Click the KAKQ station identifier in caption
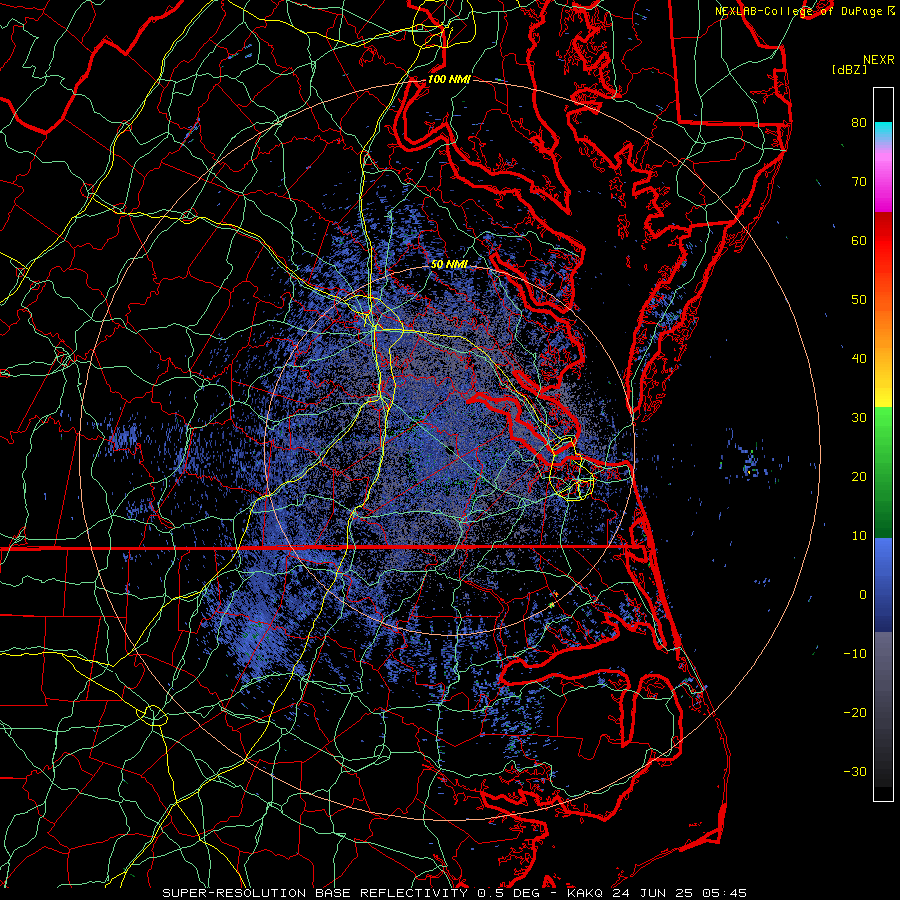 click(585, 893)
